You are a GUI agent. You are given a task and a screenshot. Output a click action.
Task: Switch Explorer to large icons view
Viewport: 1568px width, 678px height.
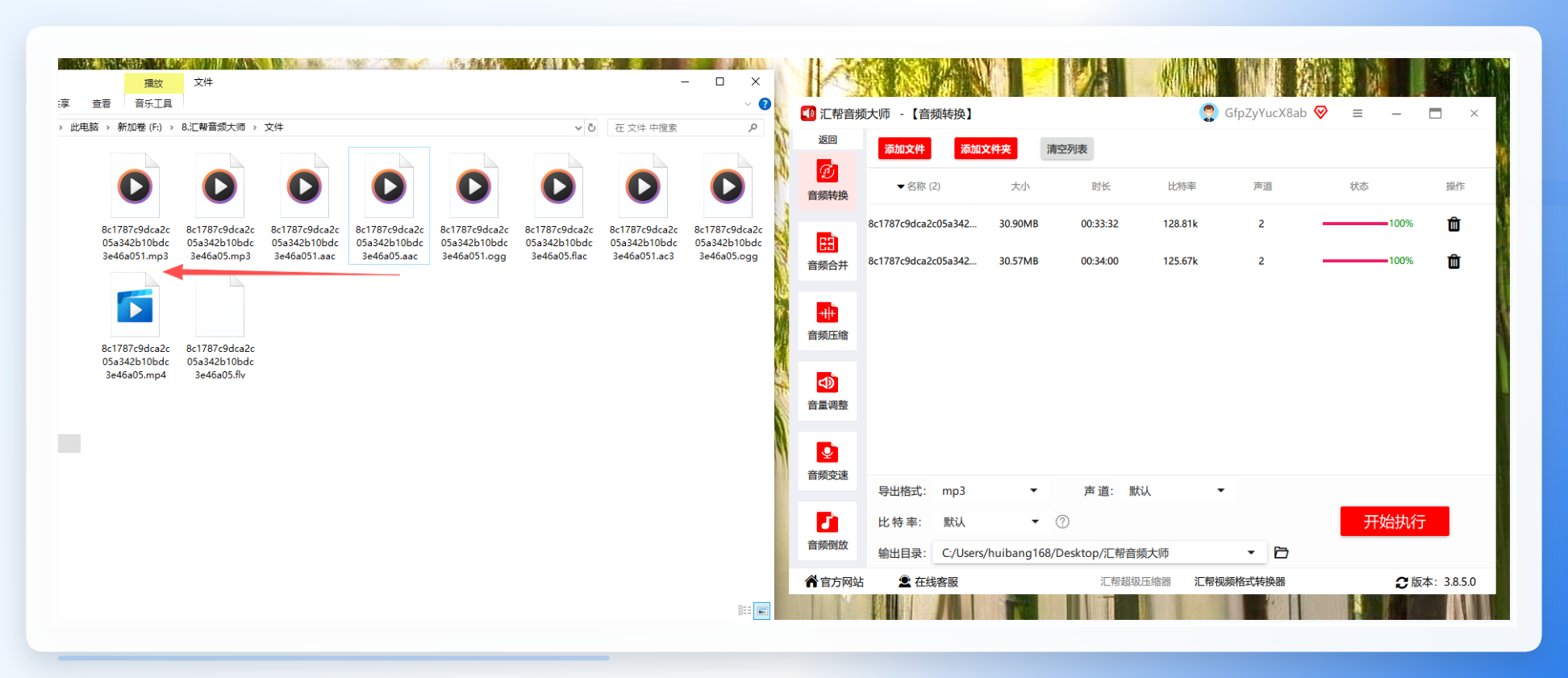tap(762, 610)
